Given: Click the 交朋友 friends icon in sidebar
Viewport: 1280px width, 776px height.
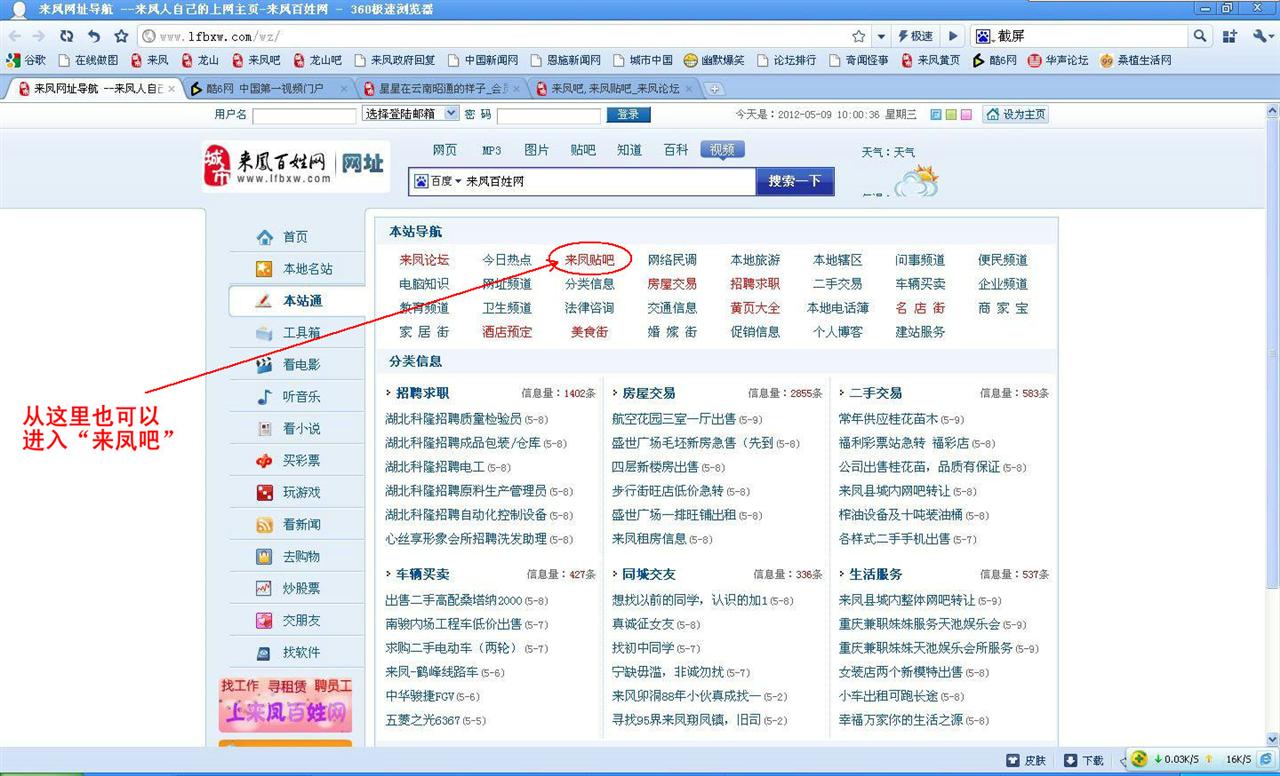Looking at the screenshot, I should click(x=264, y=621).
